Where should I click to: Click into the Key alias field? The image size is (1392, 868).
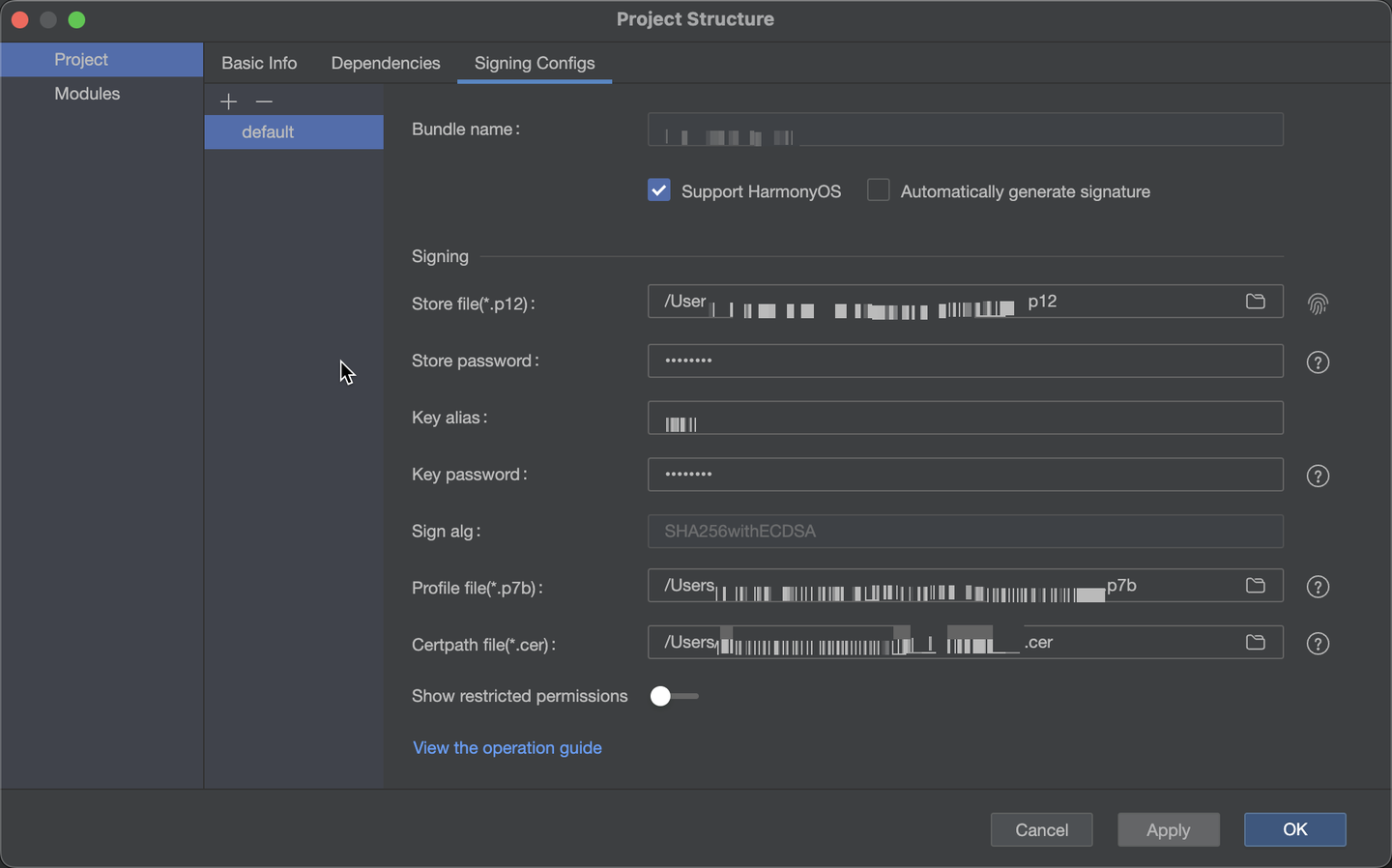pos(967,419)
